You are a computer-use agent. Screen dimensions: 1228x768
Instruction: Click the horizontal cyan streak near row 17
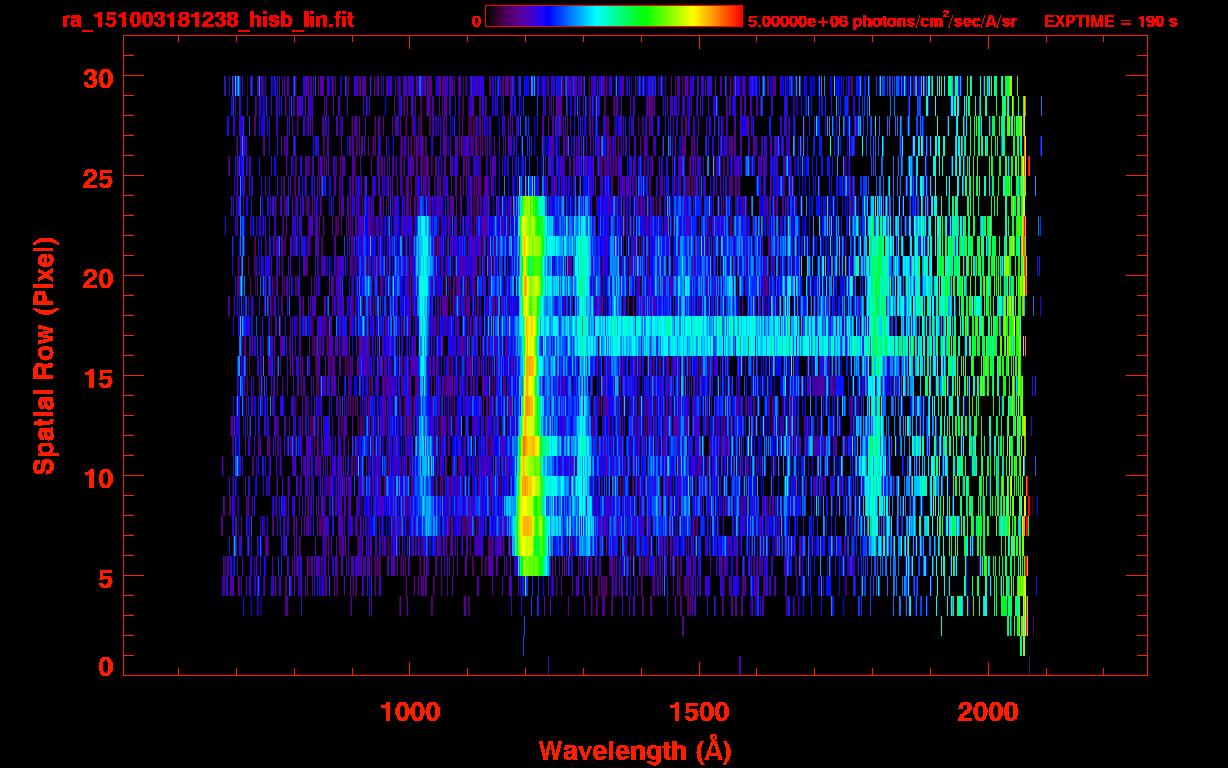(720, 337)
